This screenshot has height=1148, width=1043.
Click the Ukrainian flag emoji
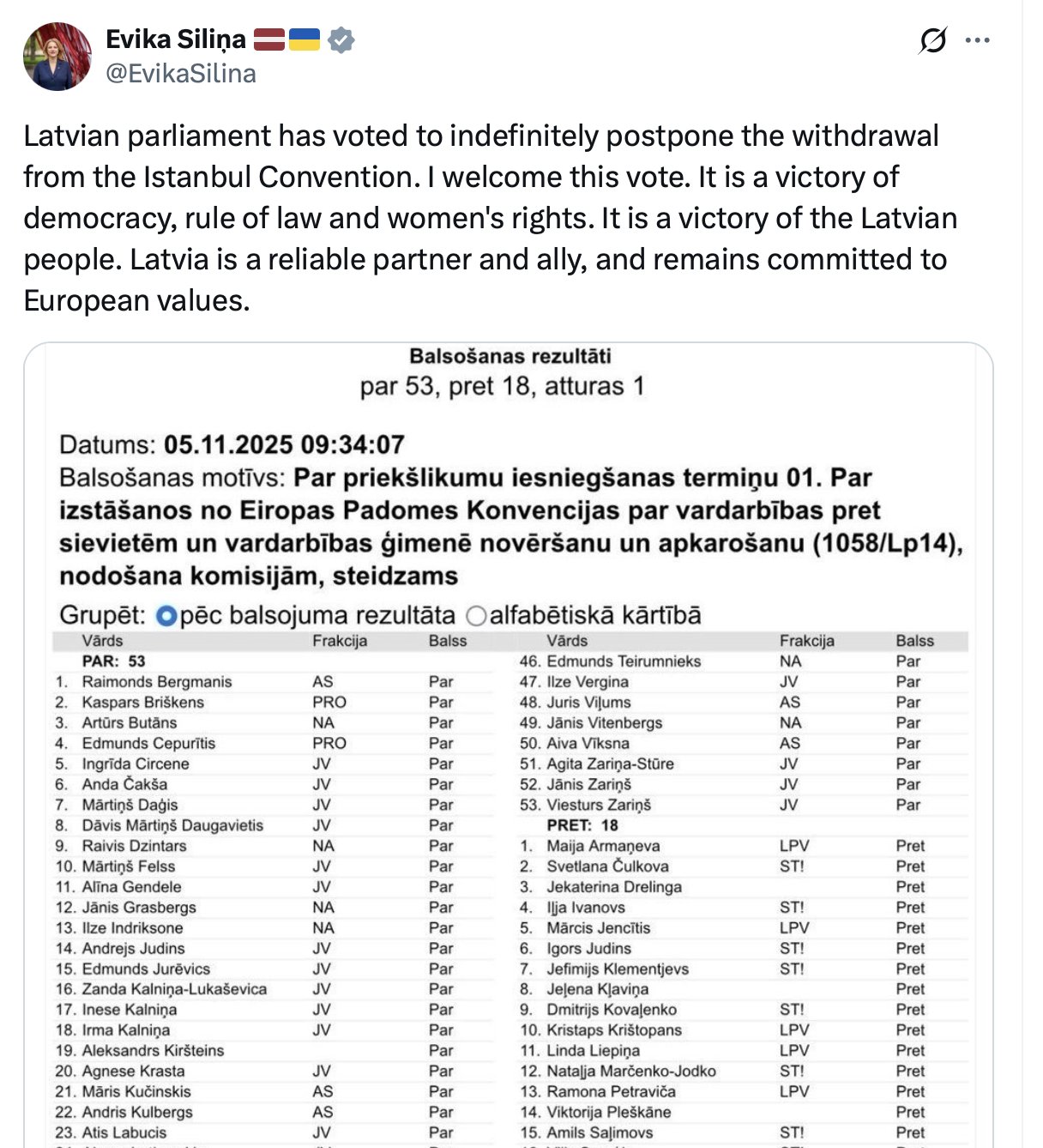[x=304, y=39]
